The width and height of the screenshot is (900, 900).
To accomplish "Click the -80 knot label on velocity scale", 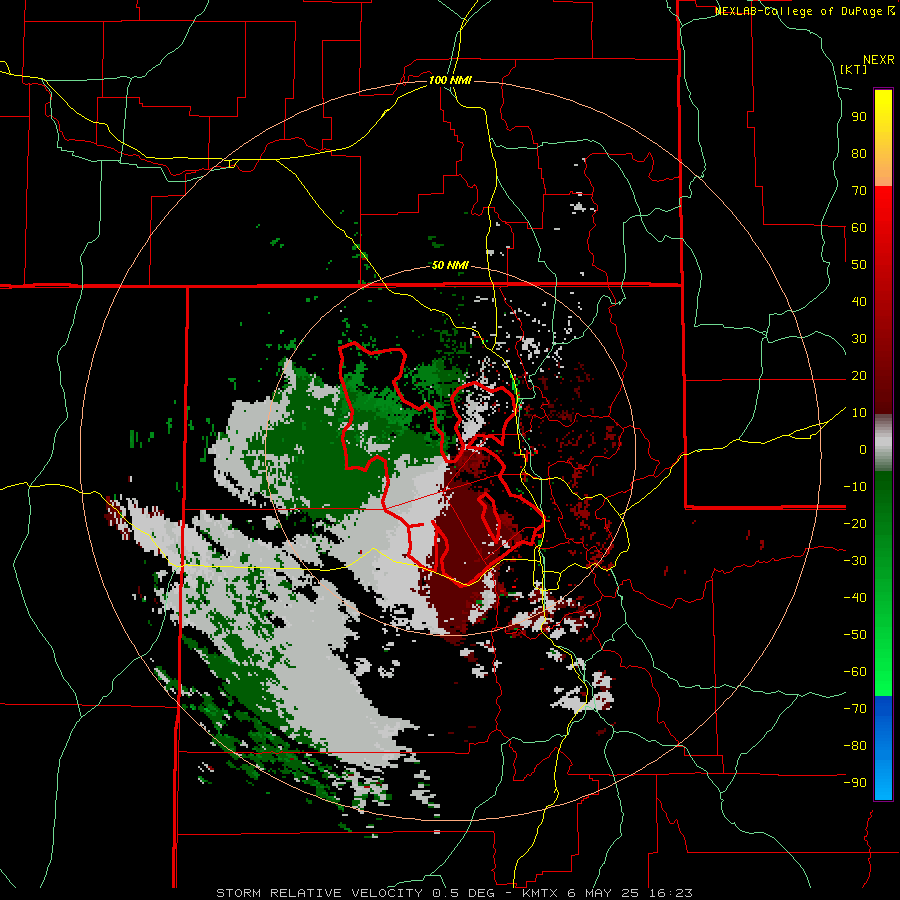I will click(x=855, y=746).
